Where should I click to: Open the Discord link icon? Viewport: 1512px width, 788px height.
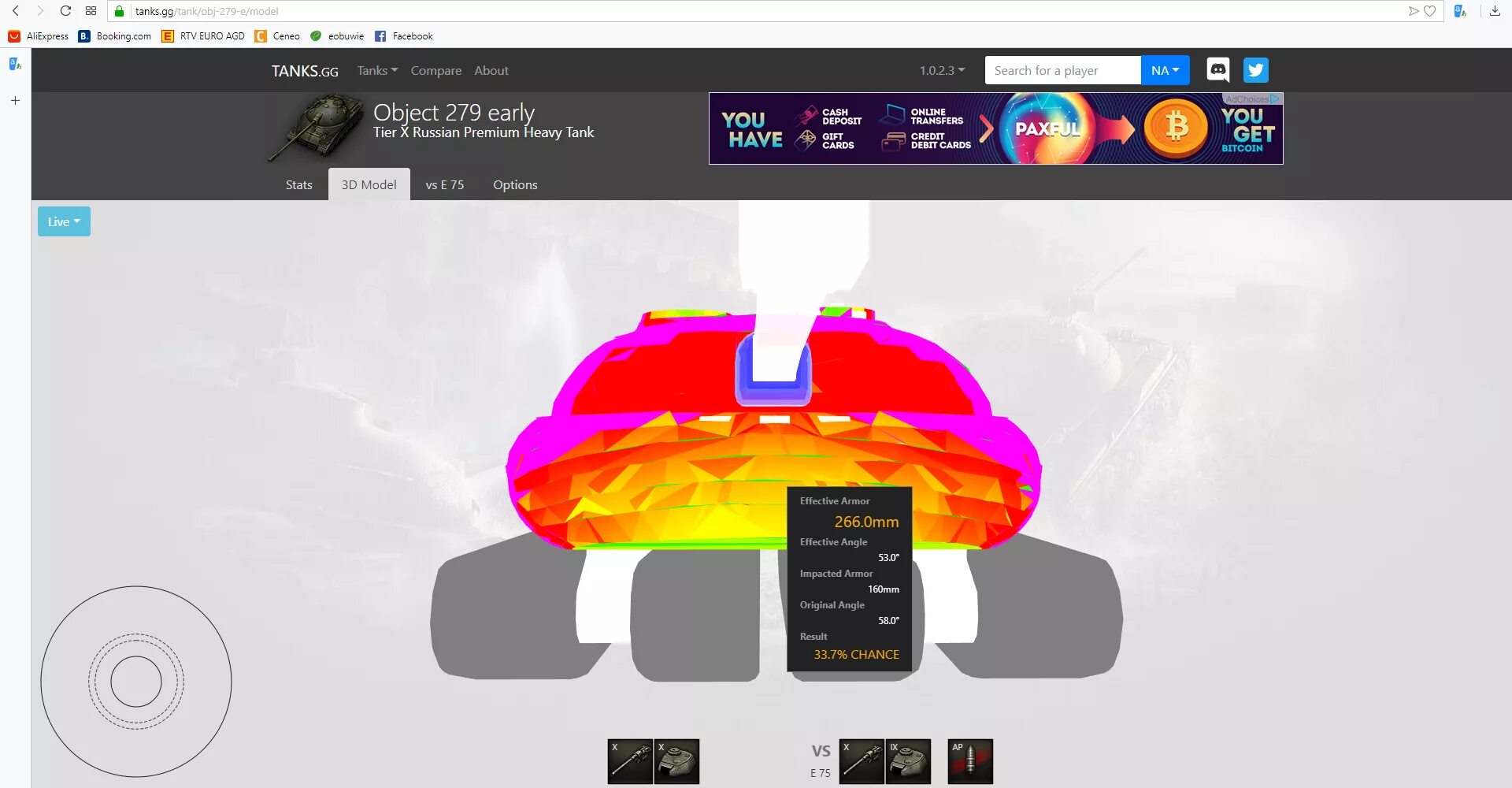tap(1217, 70)
